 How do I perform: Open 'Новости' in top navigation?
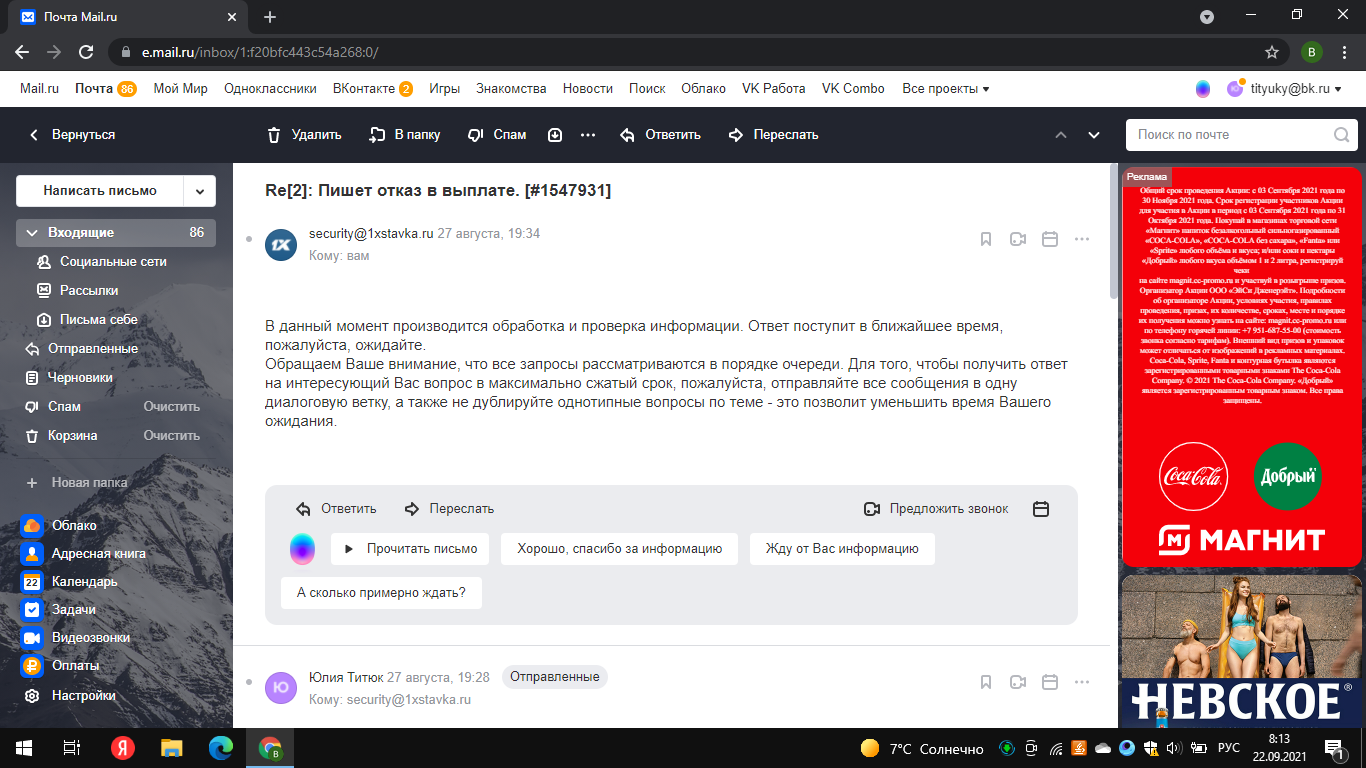587,89
